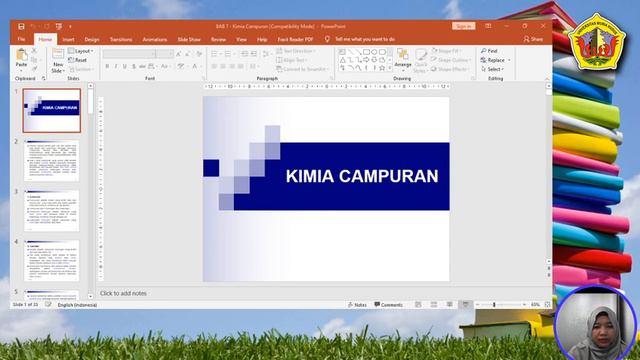The image size is (640, 360).
Task: Toggle Text Shadow formatting
Action: click(x=133, y=66)
